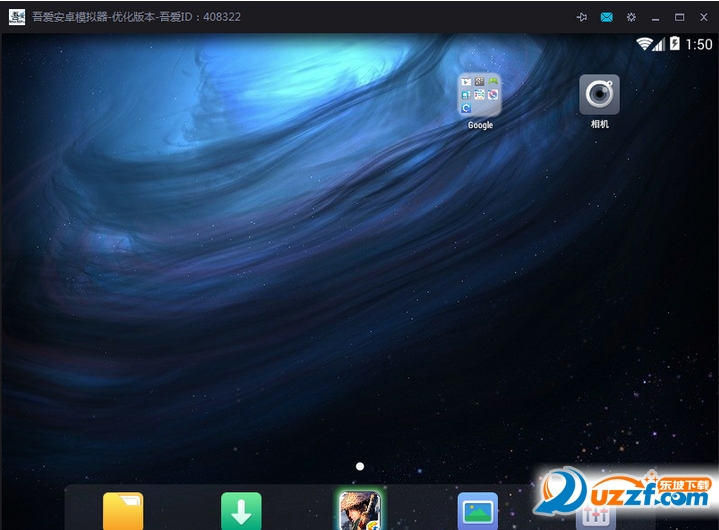Open the yellow file manager dock icon

click(123, 511)
